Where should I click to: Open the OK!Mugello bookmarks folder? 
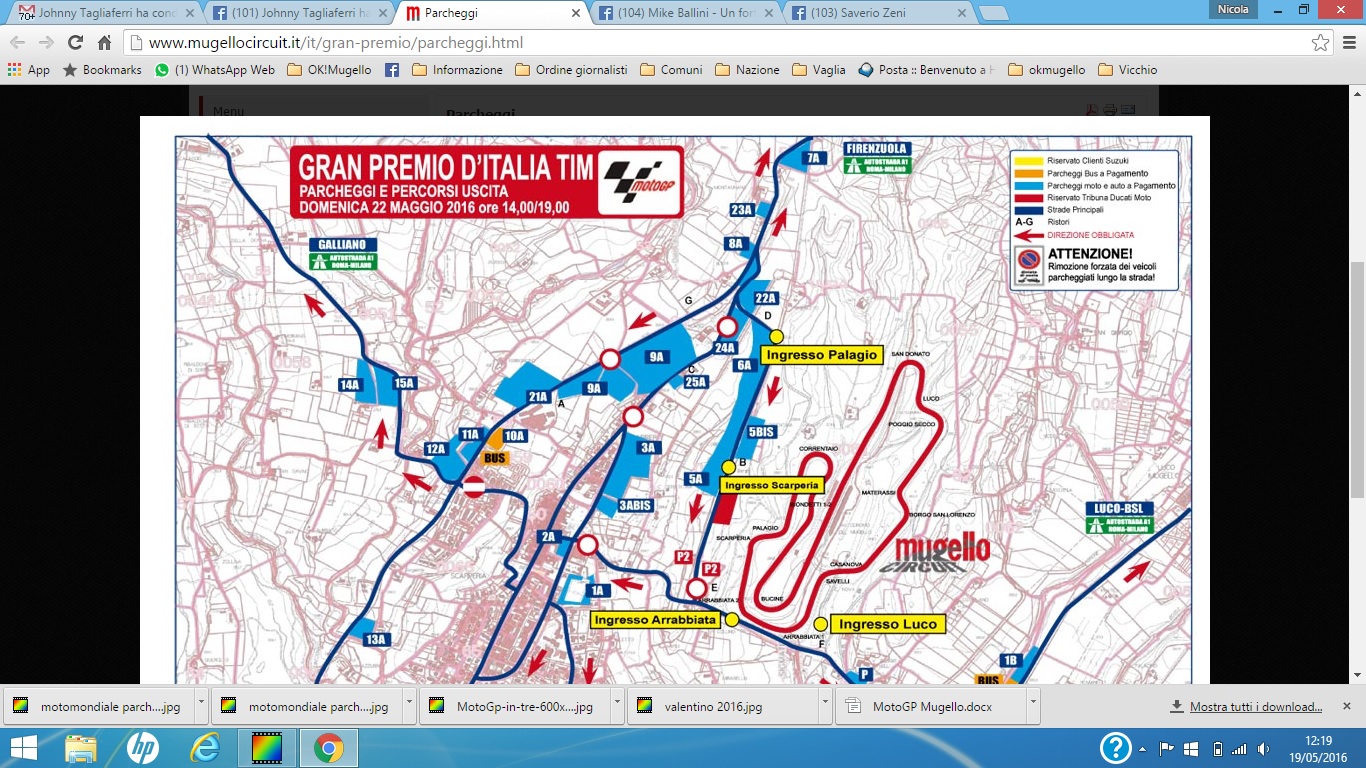click(x=328, y=70)
